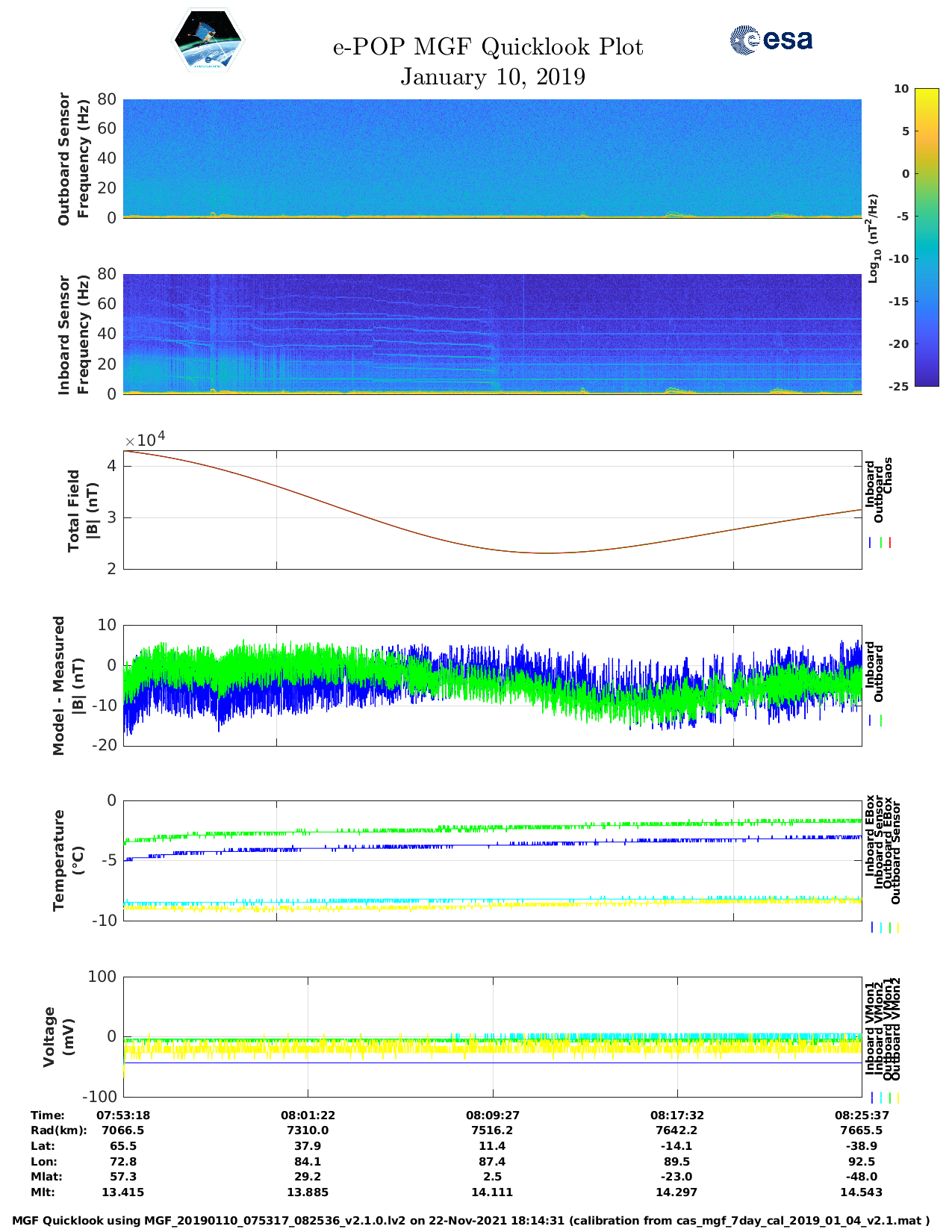Click inside the Total Field |B| plot
This screenshot has height=1232, width=952.
tap(492, 510)
